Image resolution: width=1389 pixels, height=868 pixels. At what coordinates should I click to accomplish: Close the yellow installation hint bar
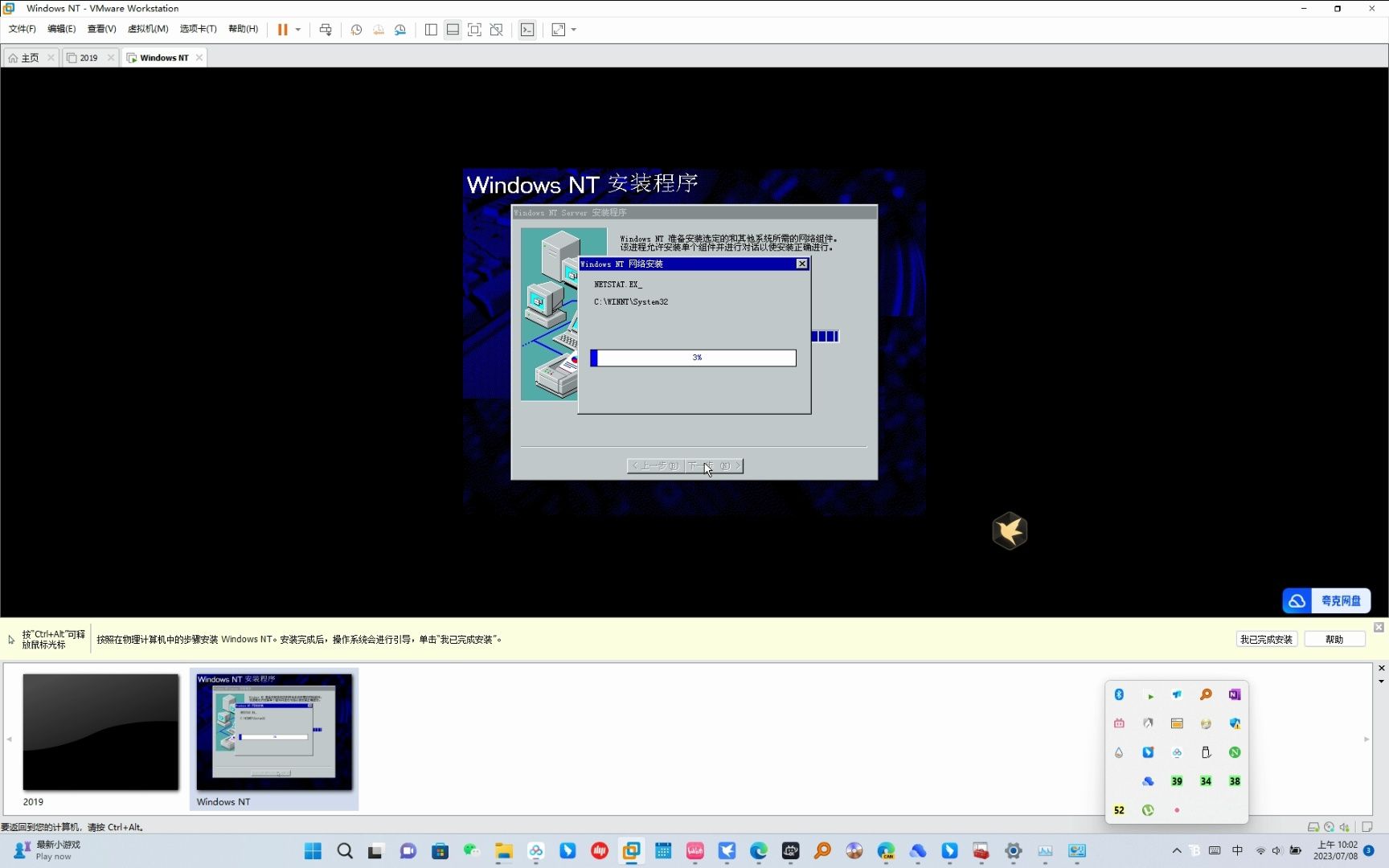[x=1379, y=627]
